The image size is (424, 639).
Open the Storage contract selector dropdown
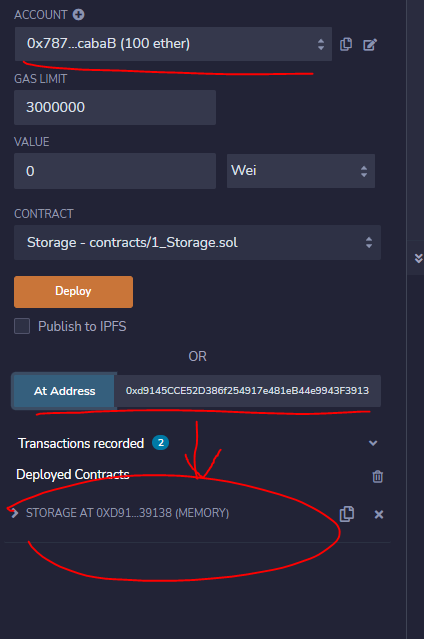coord(197,242)
